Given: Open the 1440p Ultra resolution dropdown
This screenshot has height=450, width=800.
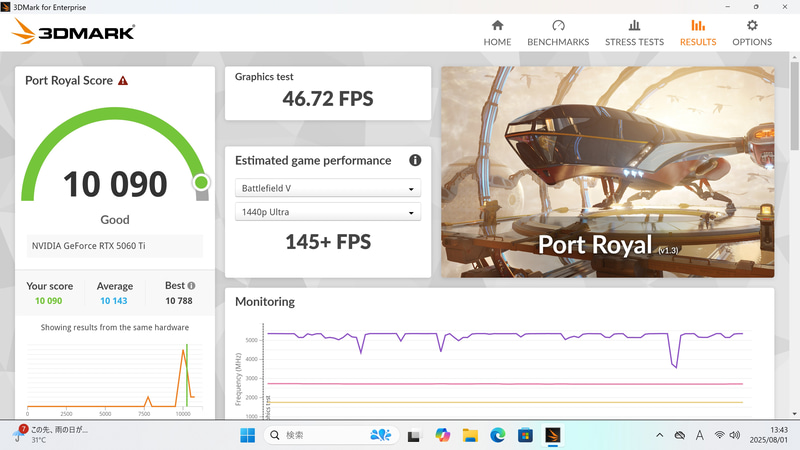Looking at the screenshot, I should coord(328,212).
